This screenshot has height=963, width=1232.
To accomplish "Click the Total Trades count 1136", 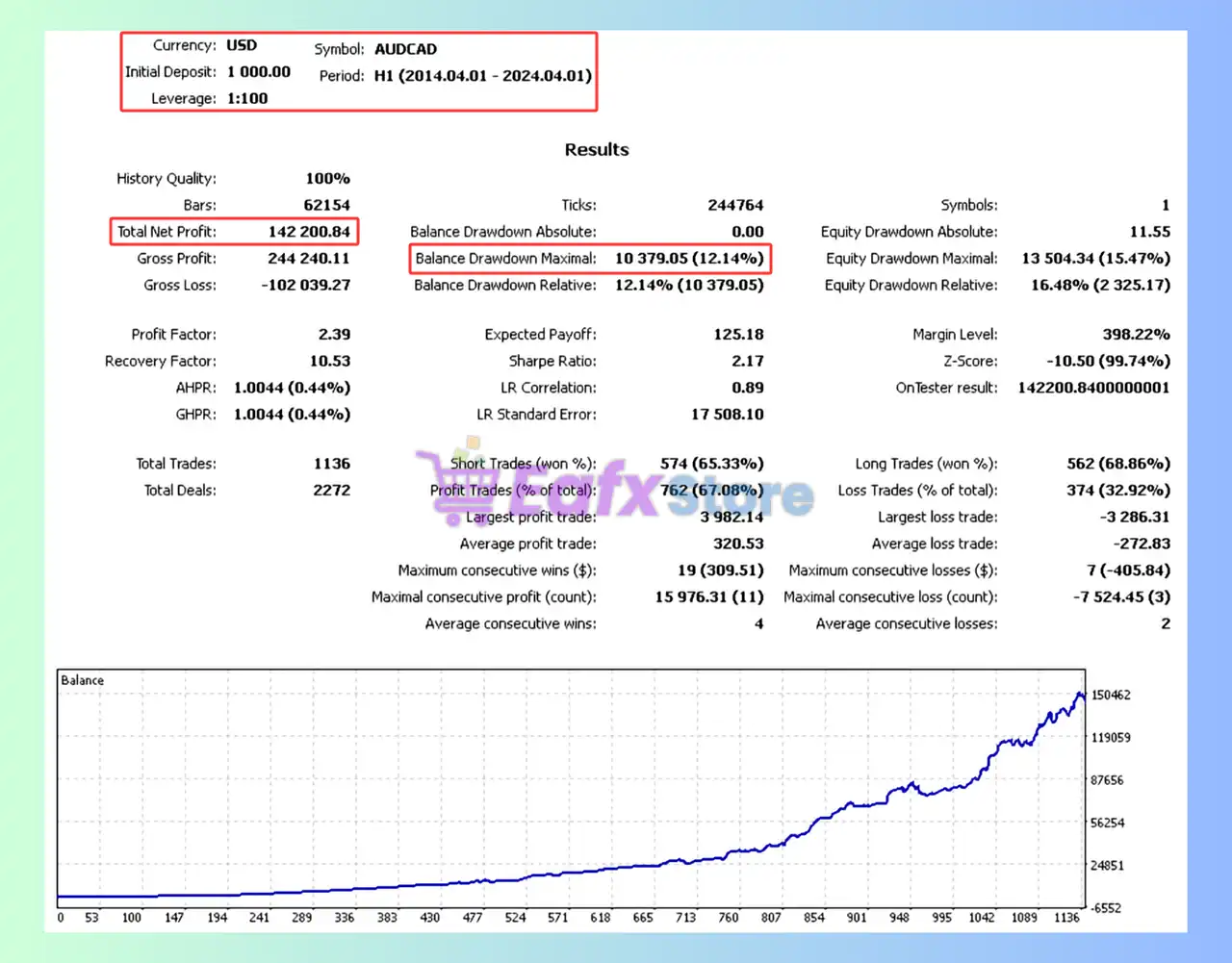I will (x=331, y=463).
